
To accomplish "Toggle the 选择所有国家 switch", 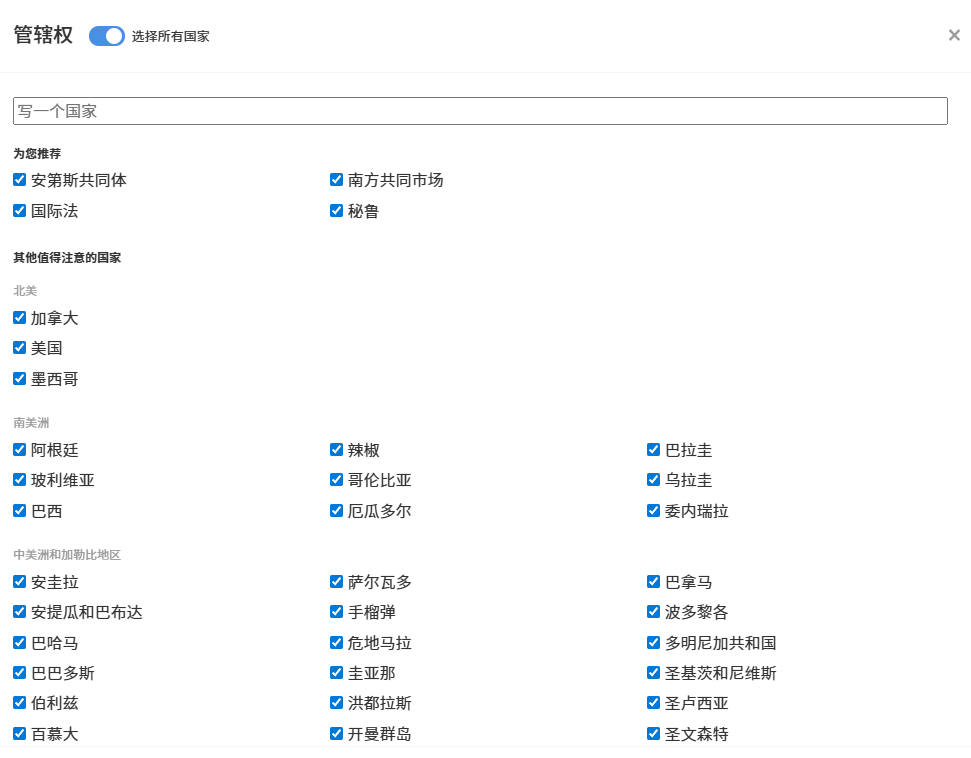I will coord(106,36).
